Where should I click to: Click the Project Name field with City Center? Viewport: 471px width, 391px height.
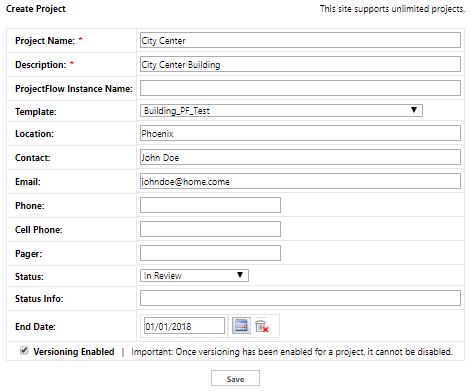point(300,40)
